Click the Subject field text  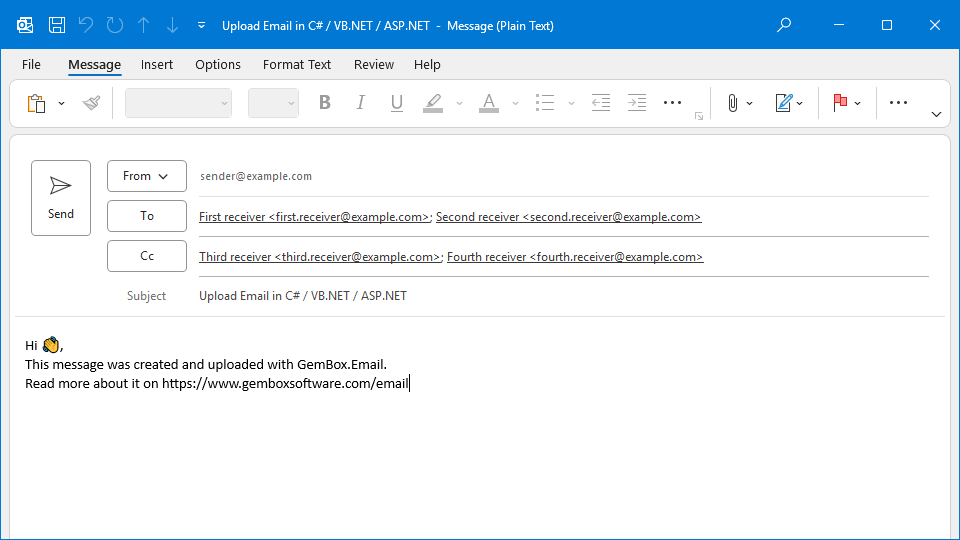(303, 296)
